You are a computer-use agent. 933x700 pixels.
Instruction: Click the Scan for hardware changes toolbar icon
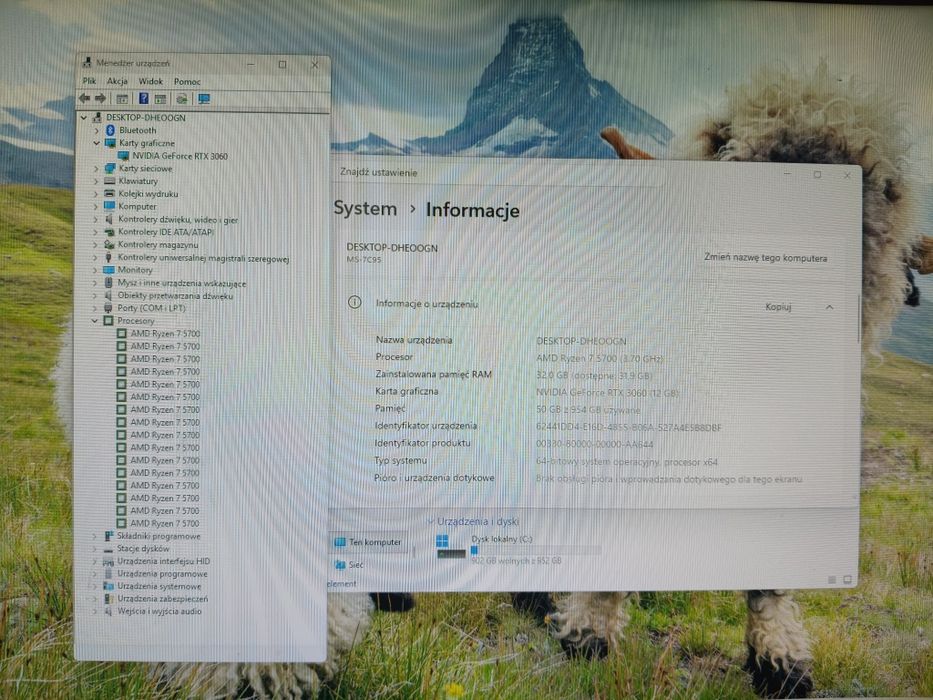pyautogui.click(x=182, y=99)
